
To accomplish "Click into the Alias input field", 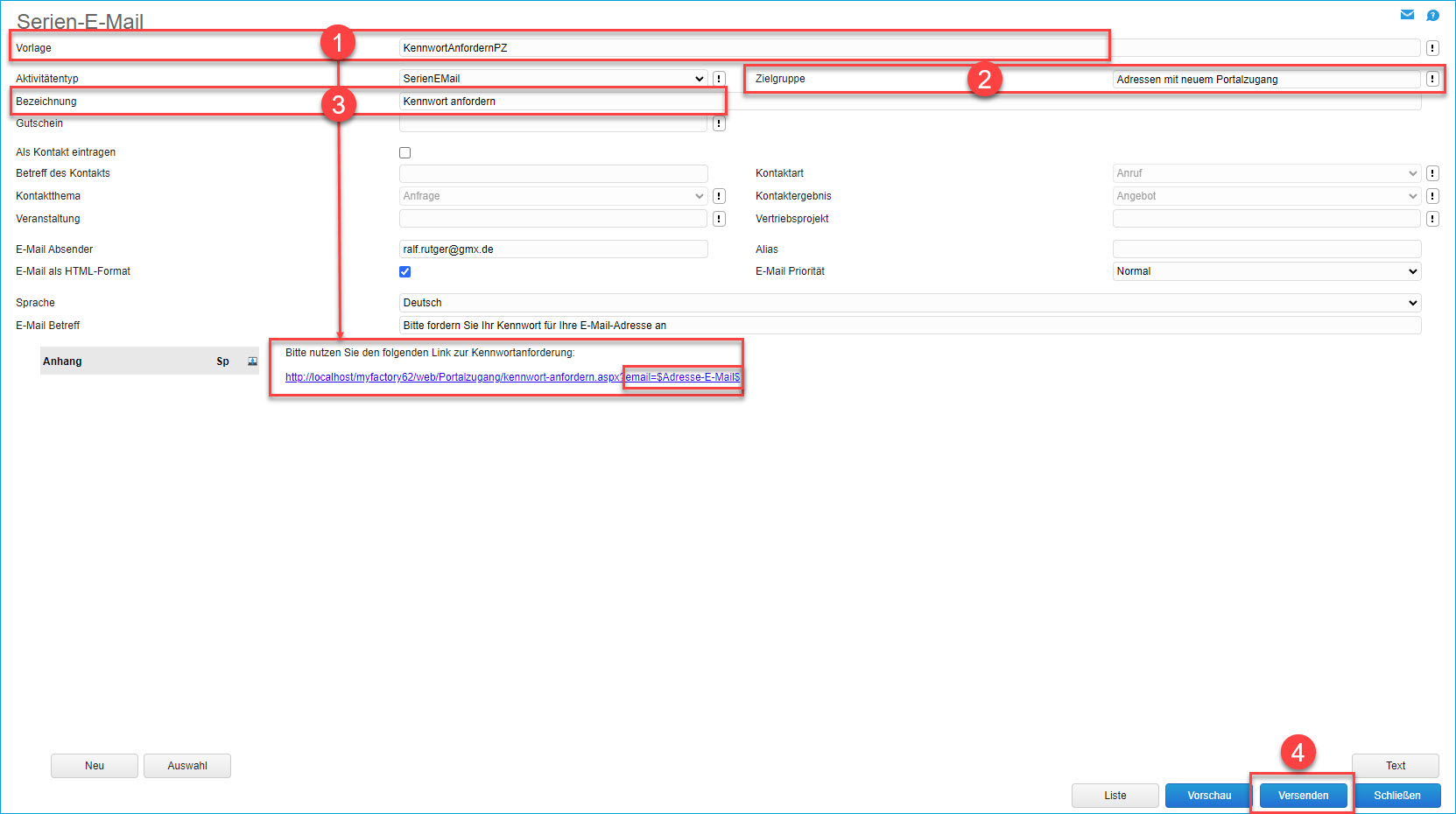I will (x=1267, y=249).
